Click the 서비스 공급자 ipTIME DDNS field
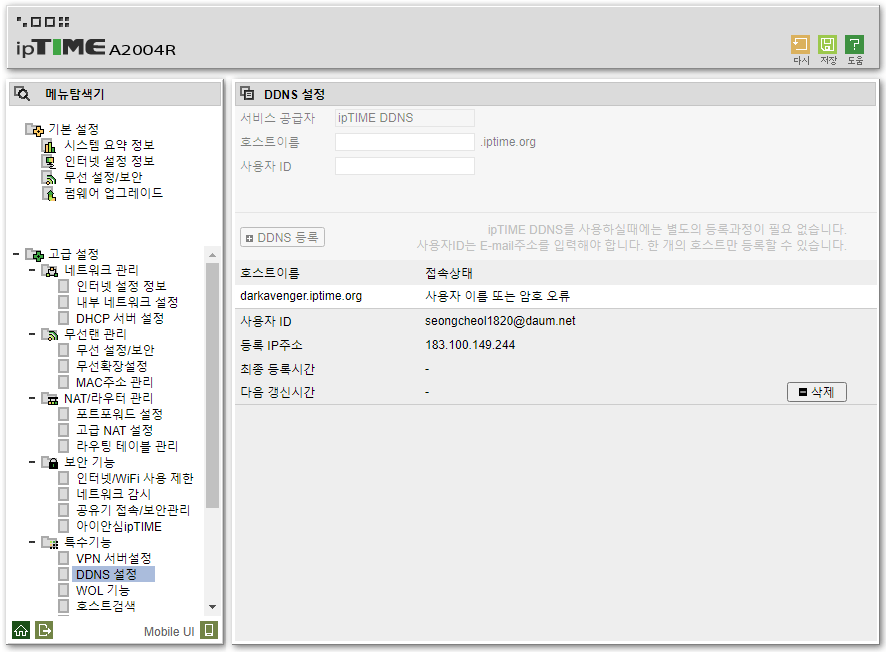This screenshot has height=652, width=886. point(405,118)
